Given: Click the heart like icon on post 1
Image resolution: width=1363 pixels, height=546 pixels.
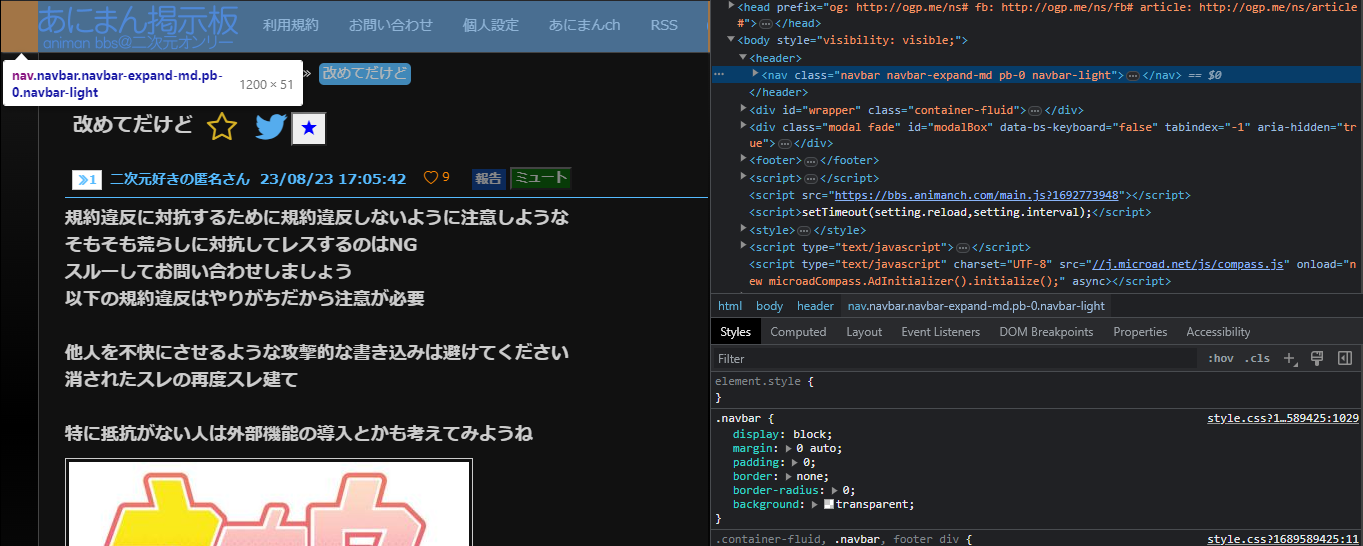Looking at the screenshot, I should coord(431,178).
